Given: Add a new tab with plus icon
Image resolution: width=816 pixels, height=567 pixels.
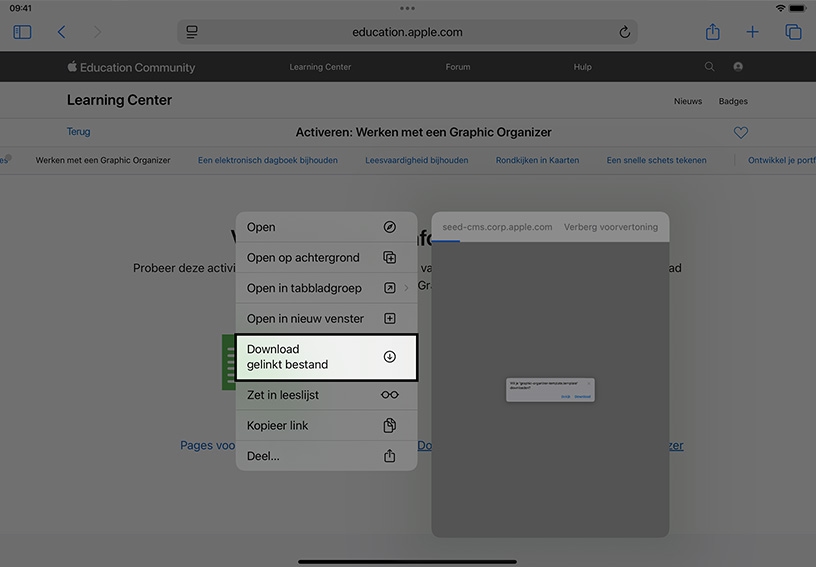Looking at the screenshot, I should (752, 32).
